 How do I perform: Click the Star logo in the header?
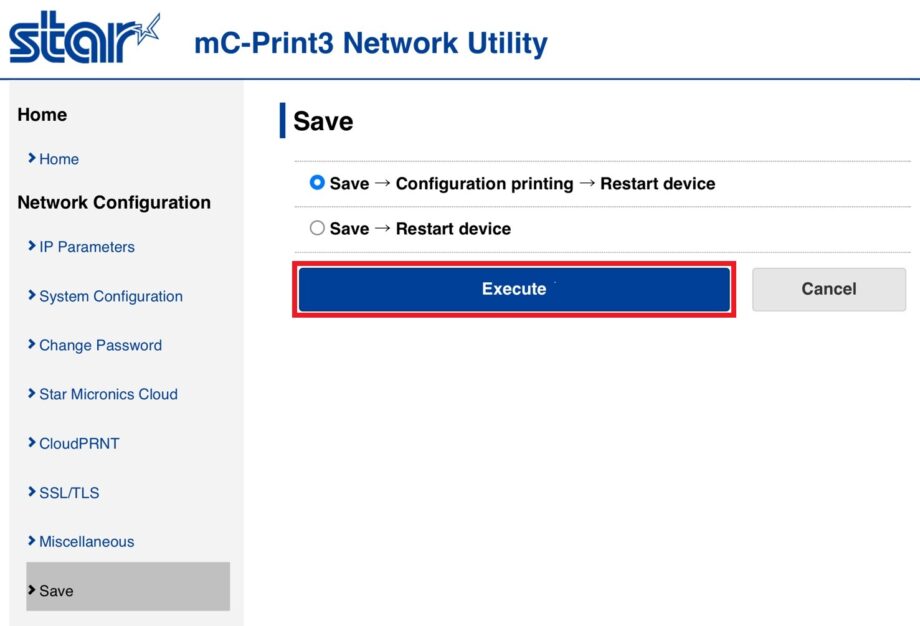[x=84, y=40]
